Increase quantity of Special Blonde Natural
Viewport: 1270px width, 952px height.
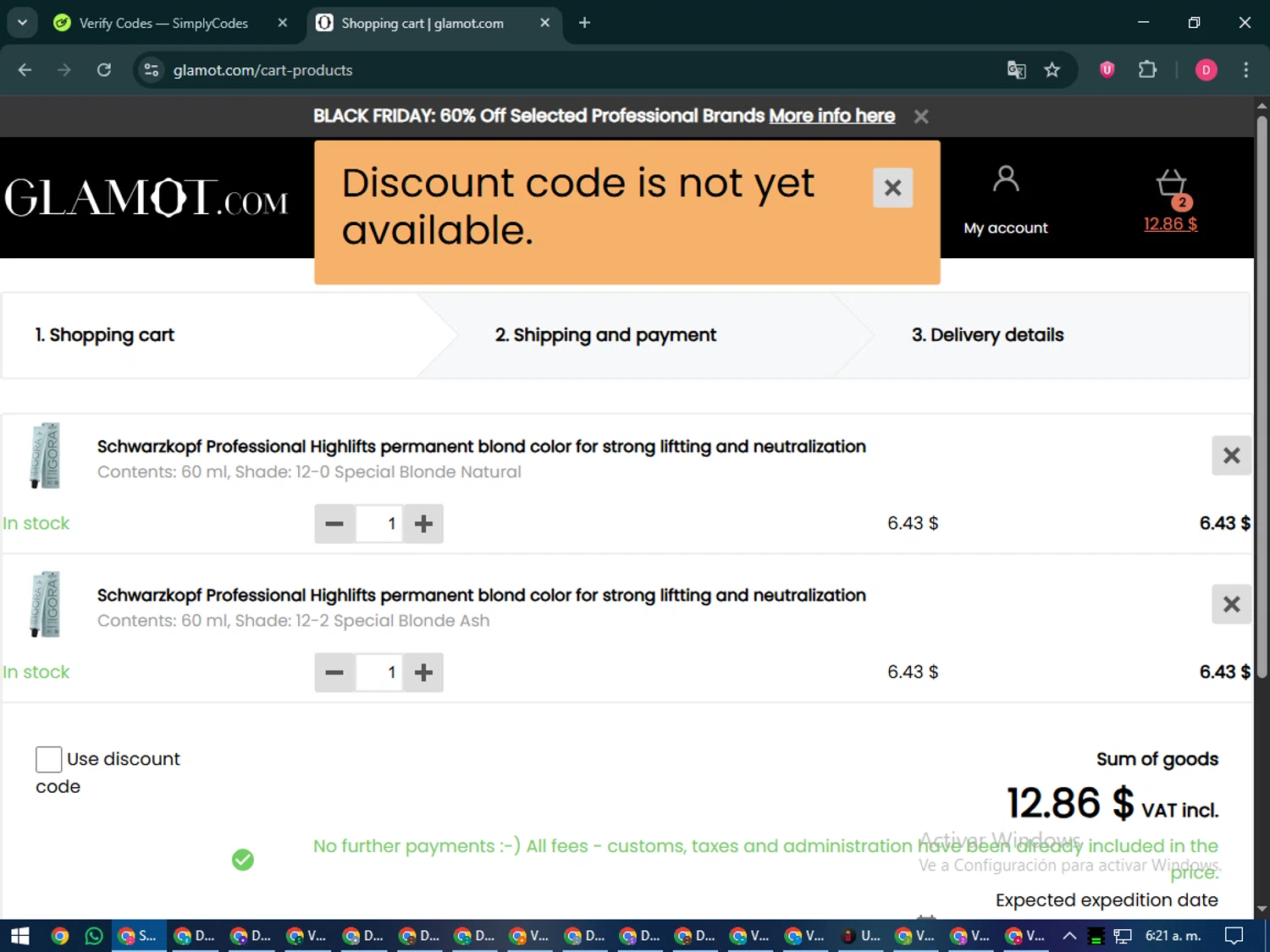[x=423, y=524]
